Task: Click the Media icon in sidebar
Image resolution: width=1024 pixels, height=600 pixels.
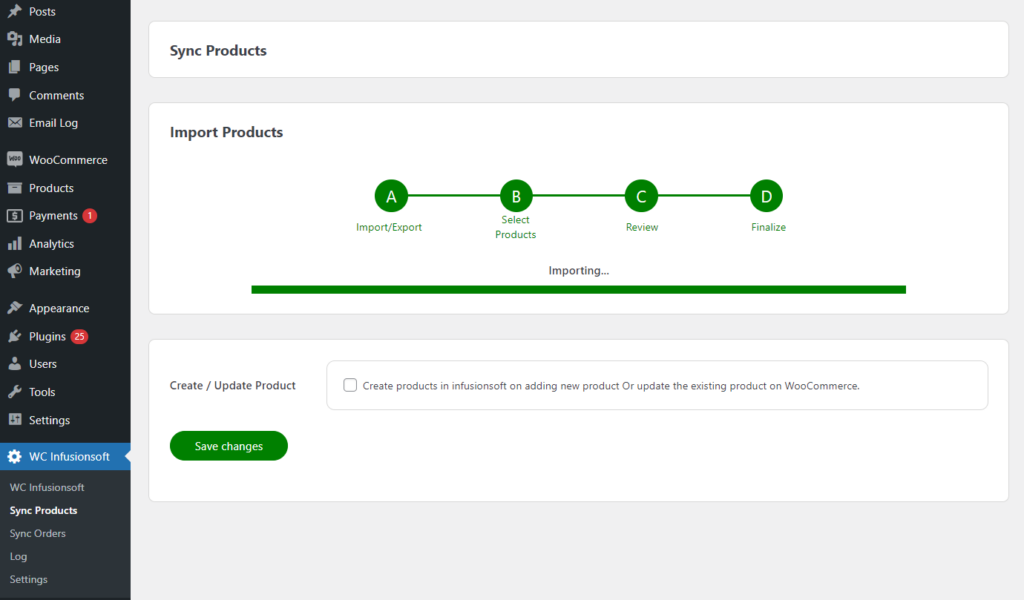Action: [x=14, y=39]
